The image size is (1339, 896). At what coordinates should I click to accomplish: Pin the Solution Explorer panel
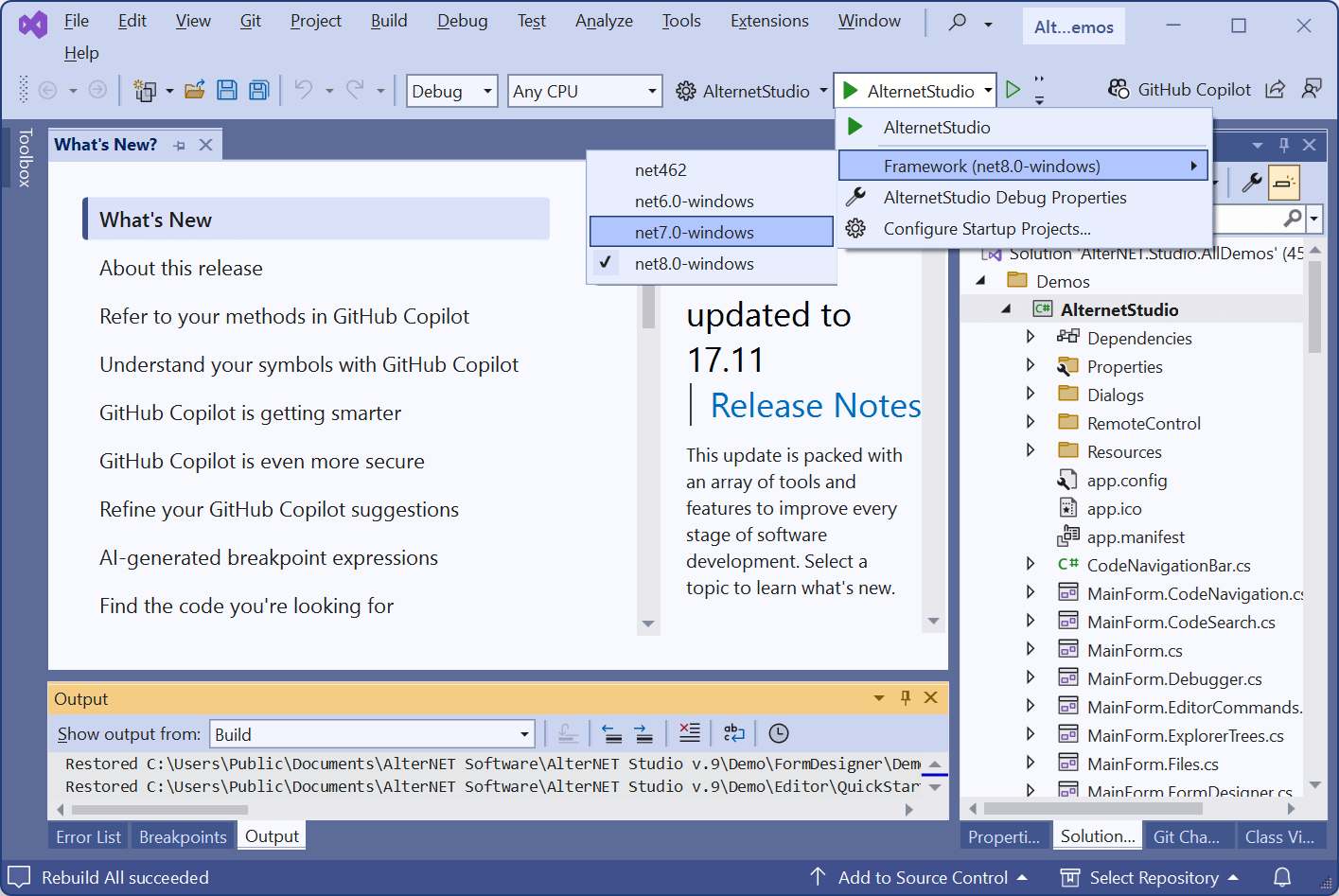coord(1284,145)
